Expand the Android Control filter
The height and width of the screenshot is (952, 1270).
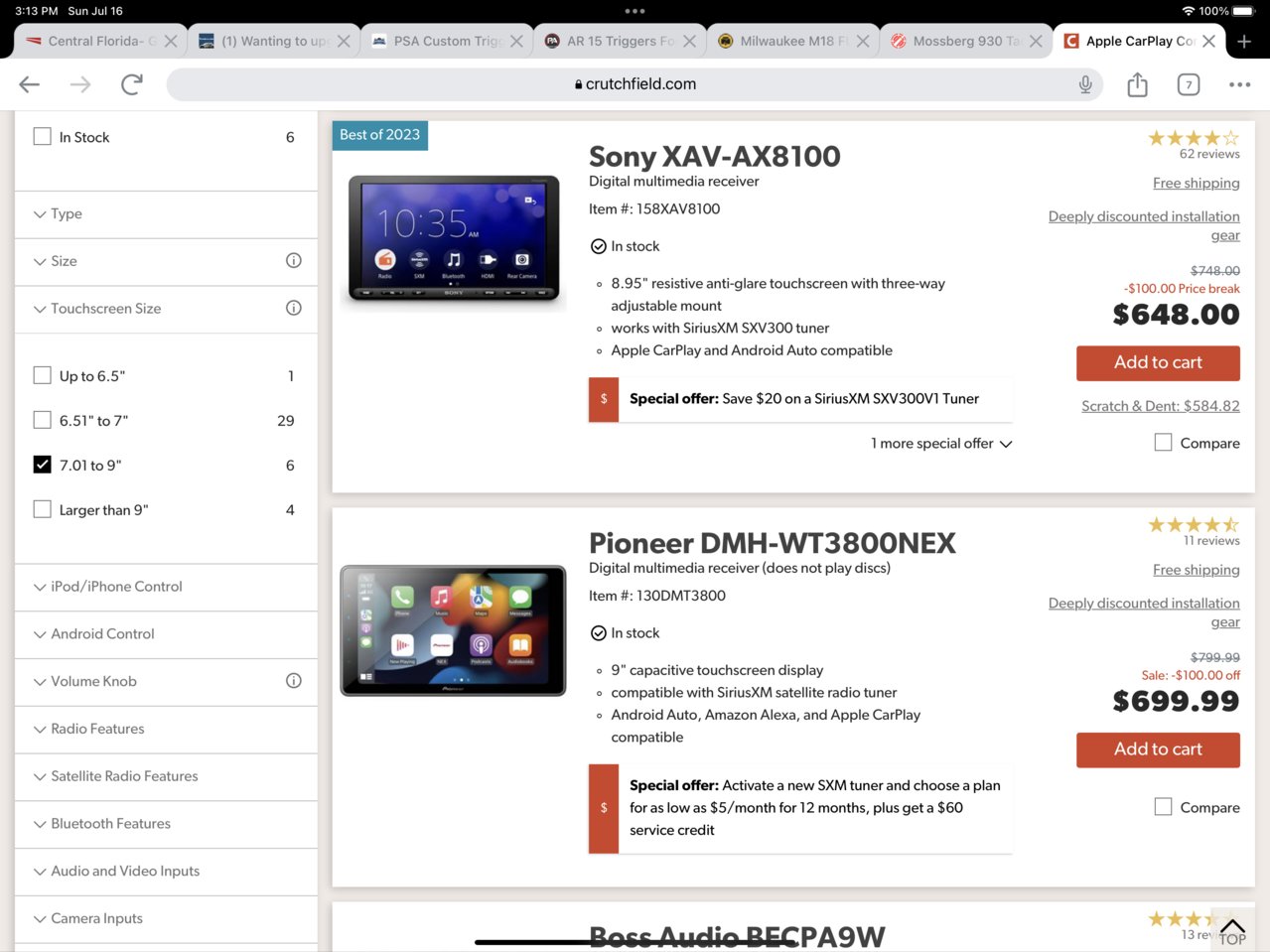point(166,634)
